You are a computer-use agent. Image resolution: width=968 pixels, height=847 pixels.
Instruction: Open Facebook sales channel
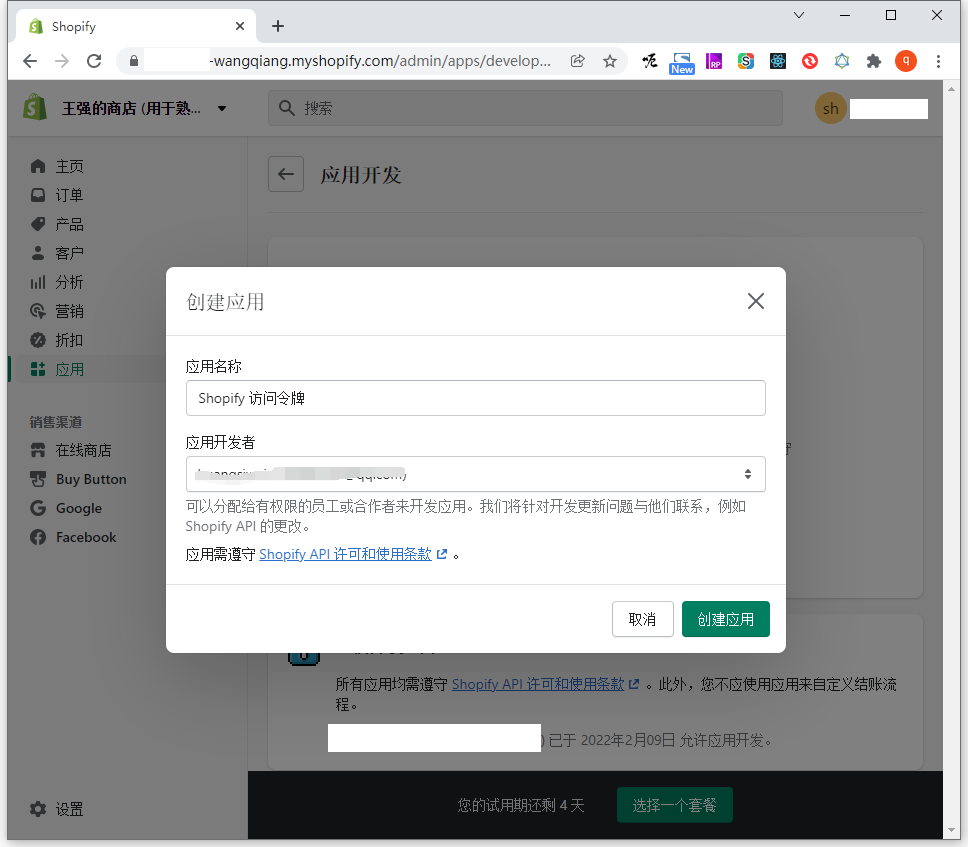86,537
